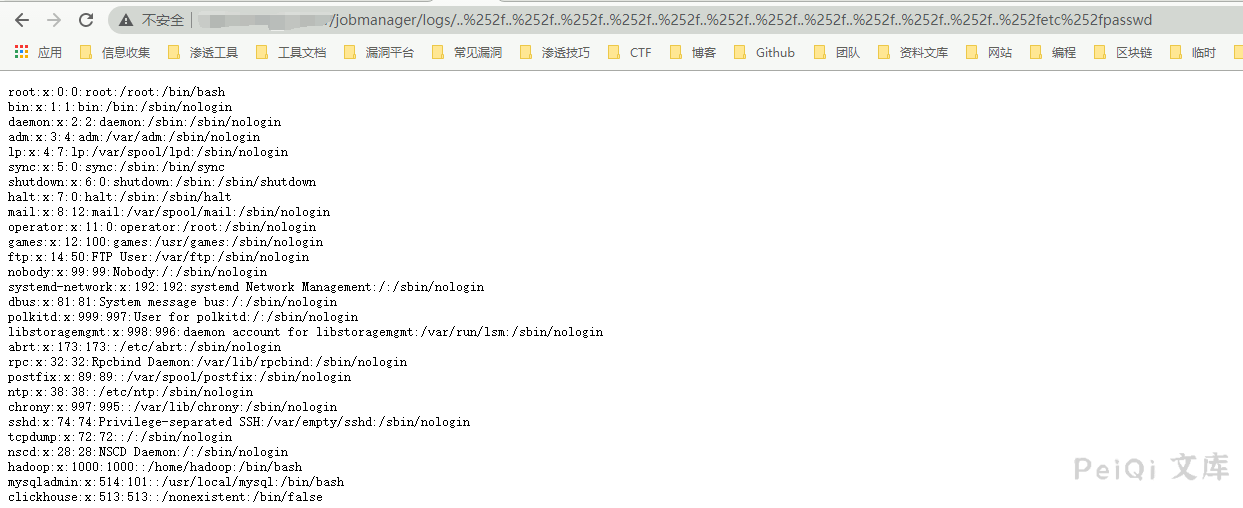The image size is (1243, 508).
Task: Expand the 工具文档 bookmark folder
Action: (x=291, y=53)
